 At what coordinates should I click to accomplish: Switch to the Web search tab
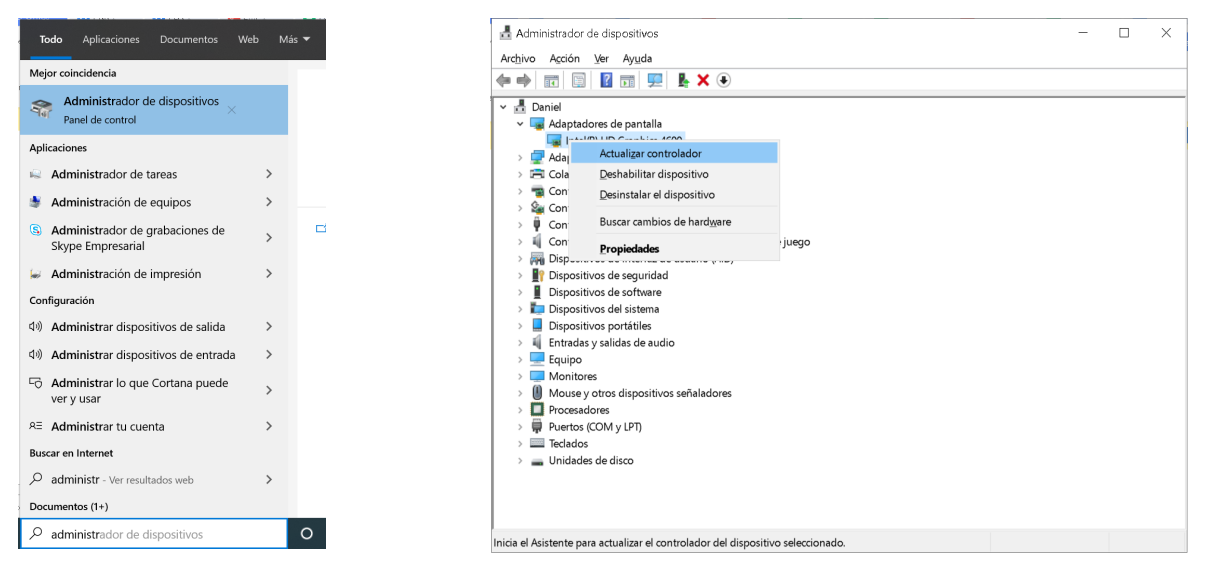(248, 39)
